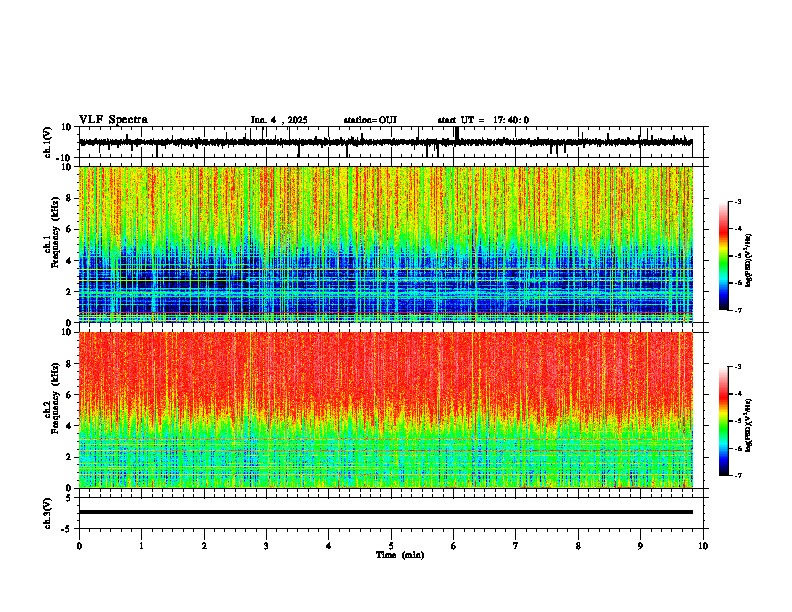Click the "-7" tick on ch.1 colorbar
The height and width of the screenshot is (612, 792).
[x=737, y=310]
